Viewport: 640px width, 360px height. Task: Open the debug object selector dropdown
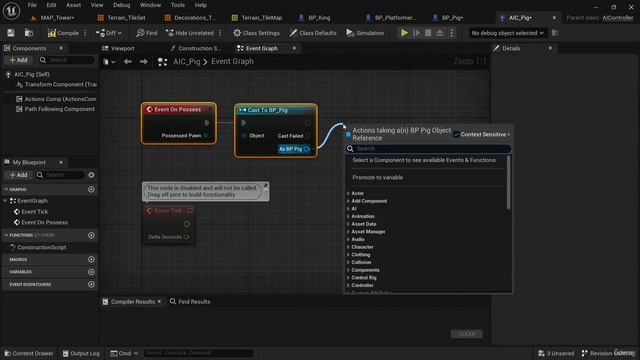[x=507, y=33]
